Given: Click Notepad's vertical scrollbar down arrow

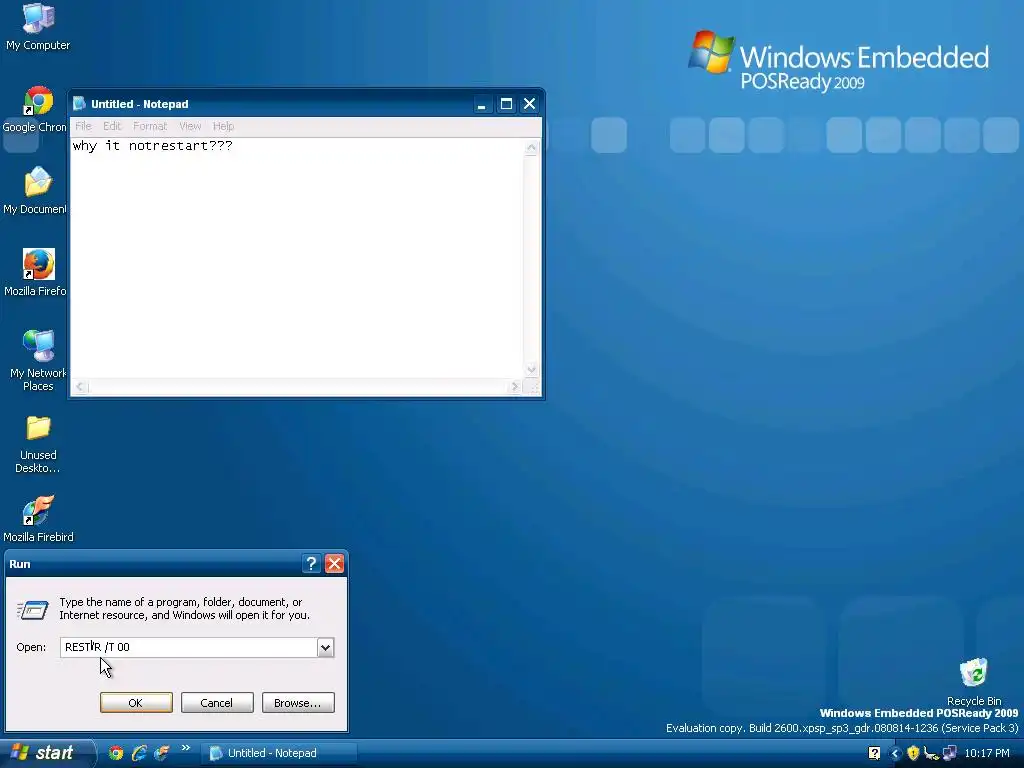Looking at the screenshot, I should point(532,370).
